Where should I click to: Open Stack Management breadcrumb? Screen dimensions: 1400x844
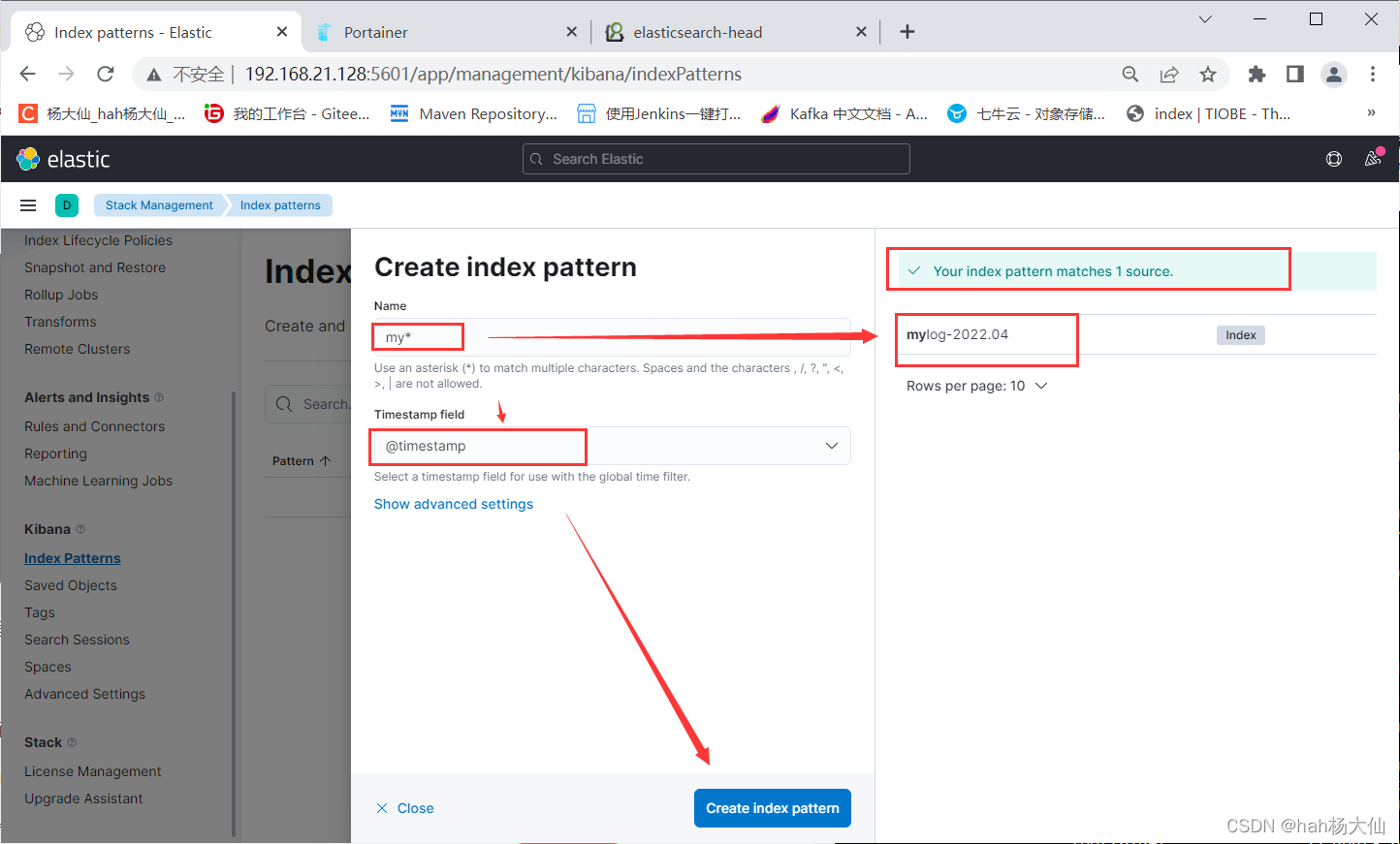pos(159,205)
